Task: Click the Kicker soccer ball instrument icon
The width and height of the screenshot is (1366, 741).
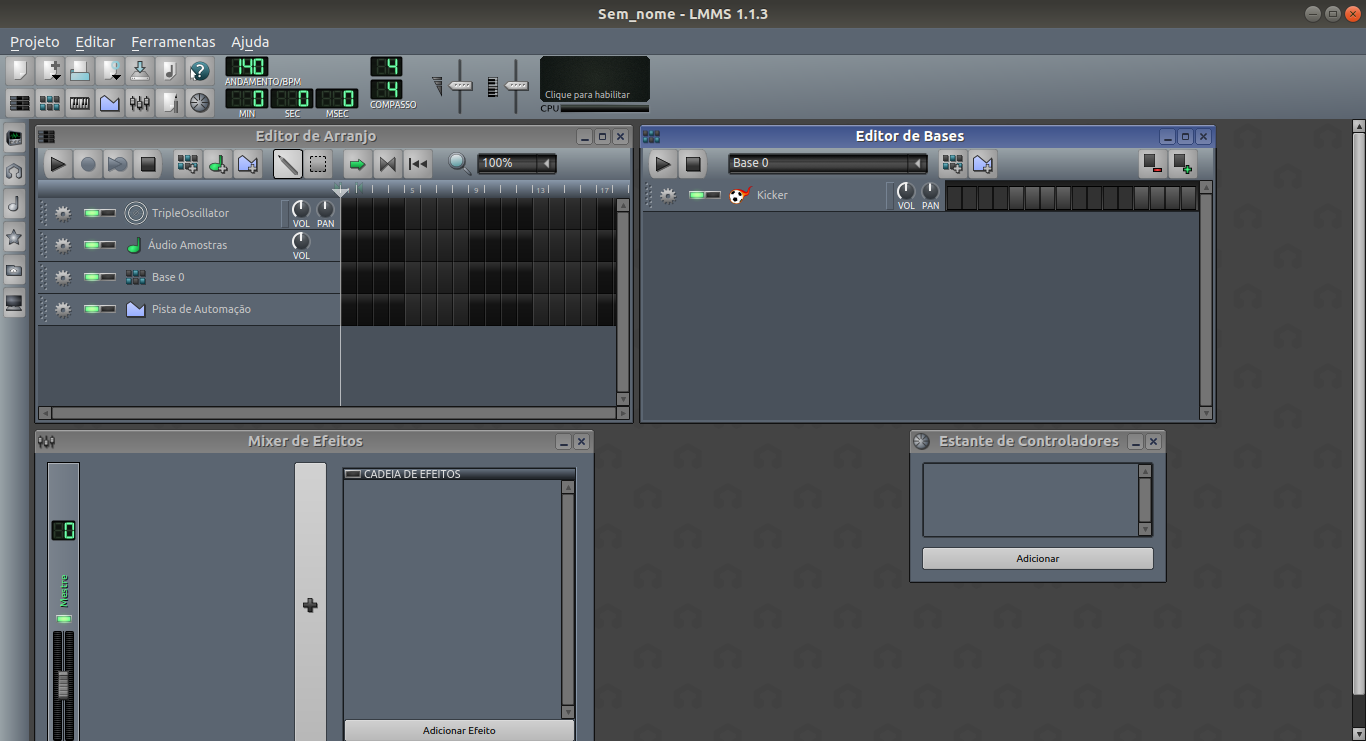Action: [739, 195]
